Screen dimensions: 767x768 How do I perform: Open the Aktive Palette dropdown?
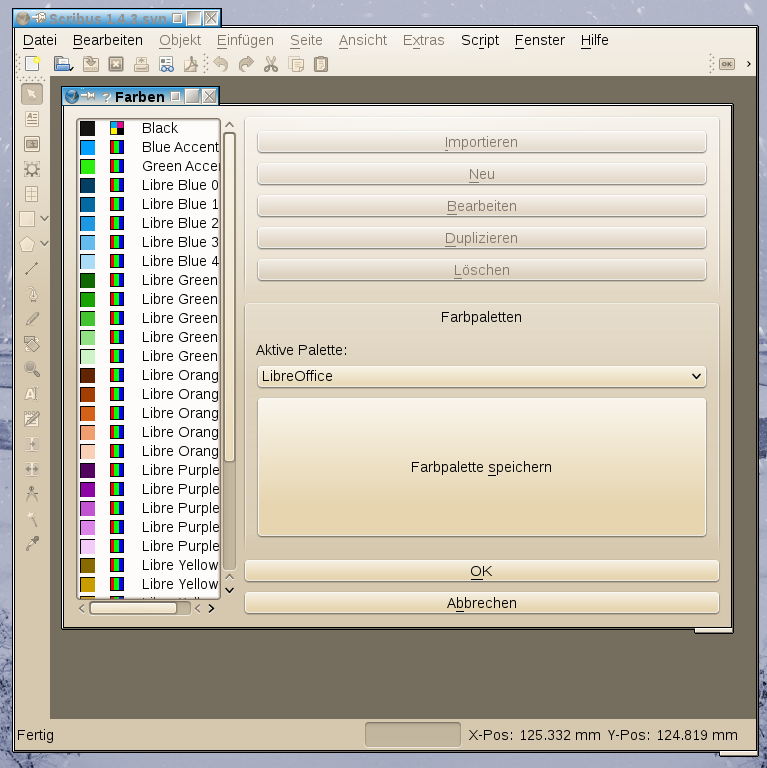[480, 376]
